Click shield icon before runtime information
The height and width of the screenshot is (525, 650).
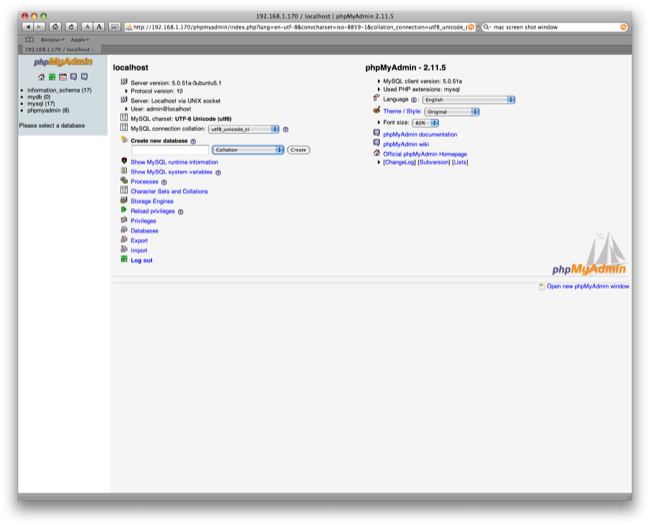tap(124, 161)
